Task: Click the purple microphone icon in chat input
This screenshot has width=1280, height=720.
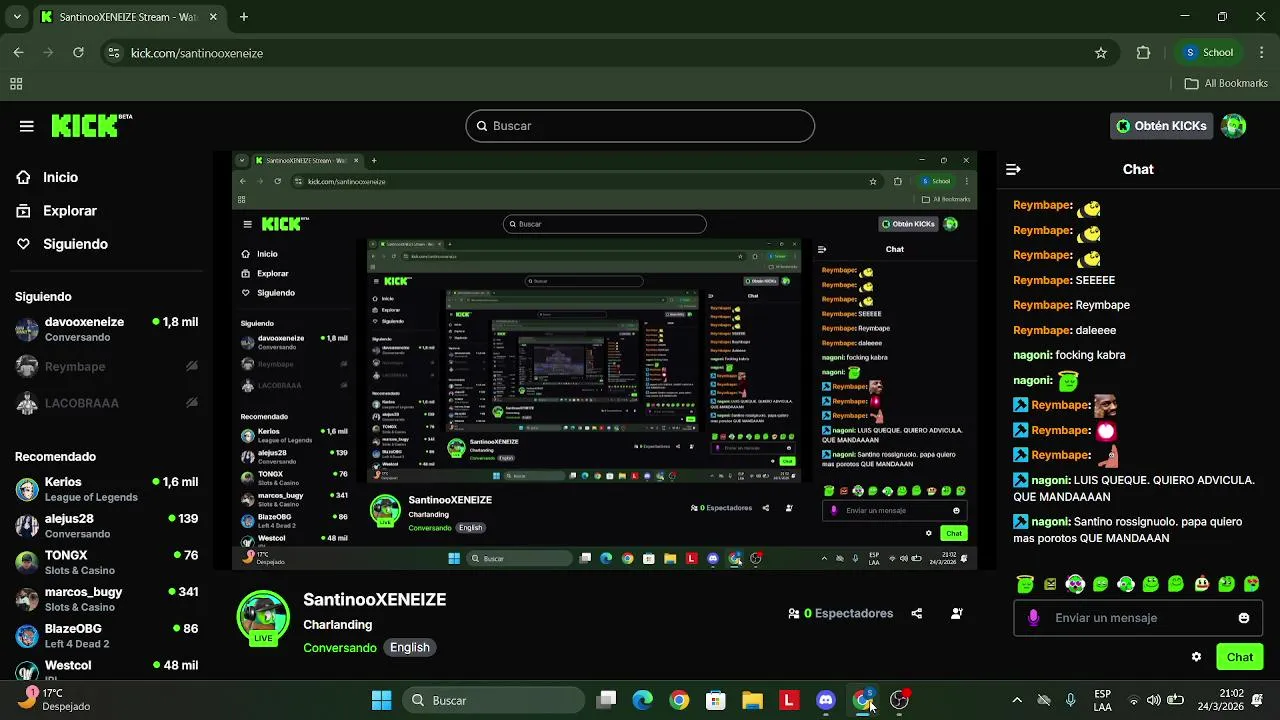Action: (x=1033, y=618)
